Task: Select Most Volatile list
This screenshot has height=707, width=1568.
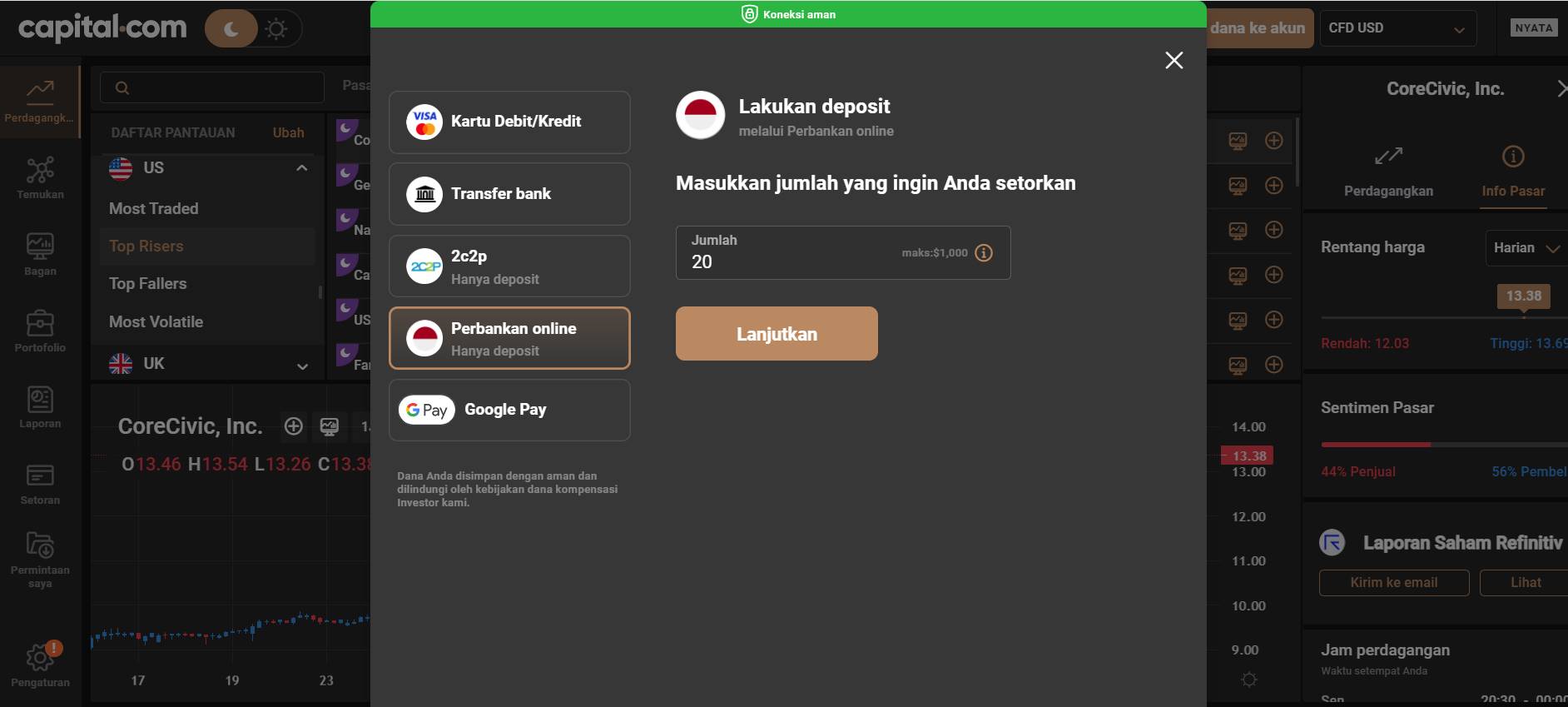Action: [156, 321]
